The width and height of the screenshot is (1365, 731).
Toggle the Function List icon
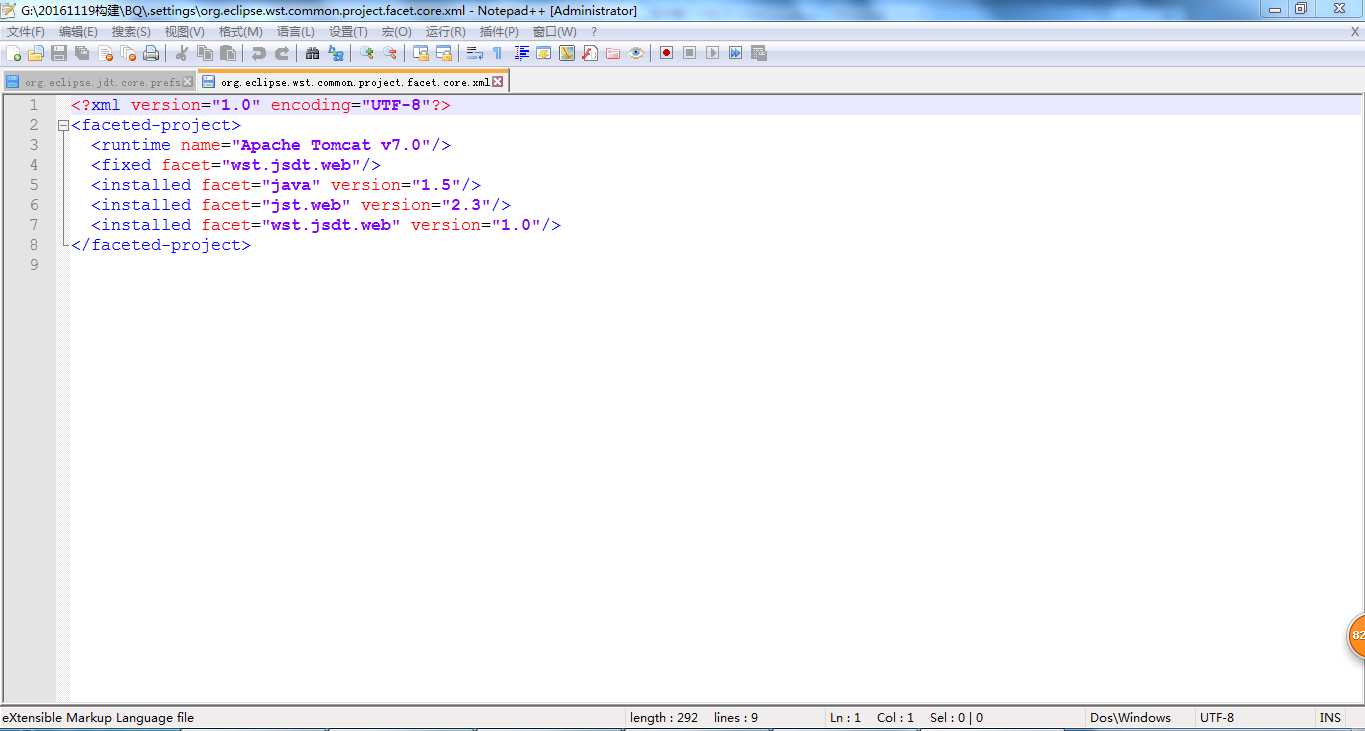pos(590,53)
